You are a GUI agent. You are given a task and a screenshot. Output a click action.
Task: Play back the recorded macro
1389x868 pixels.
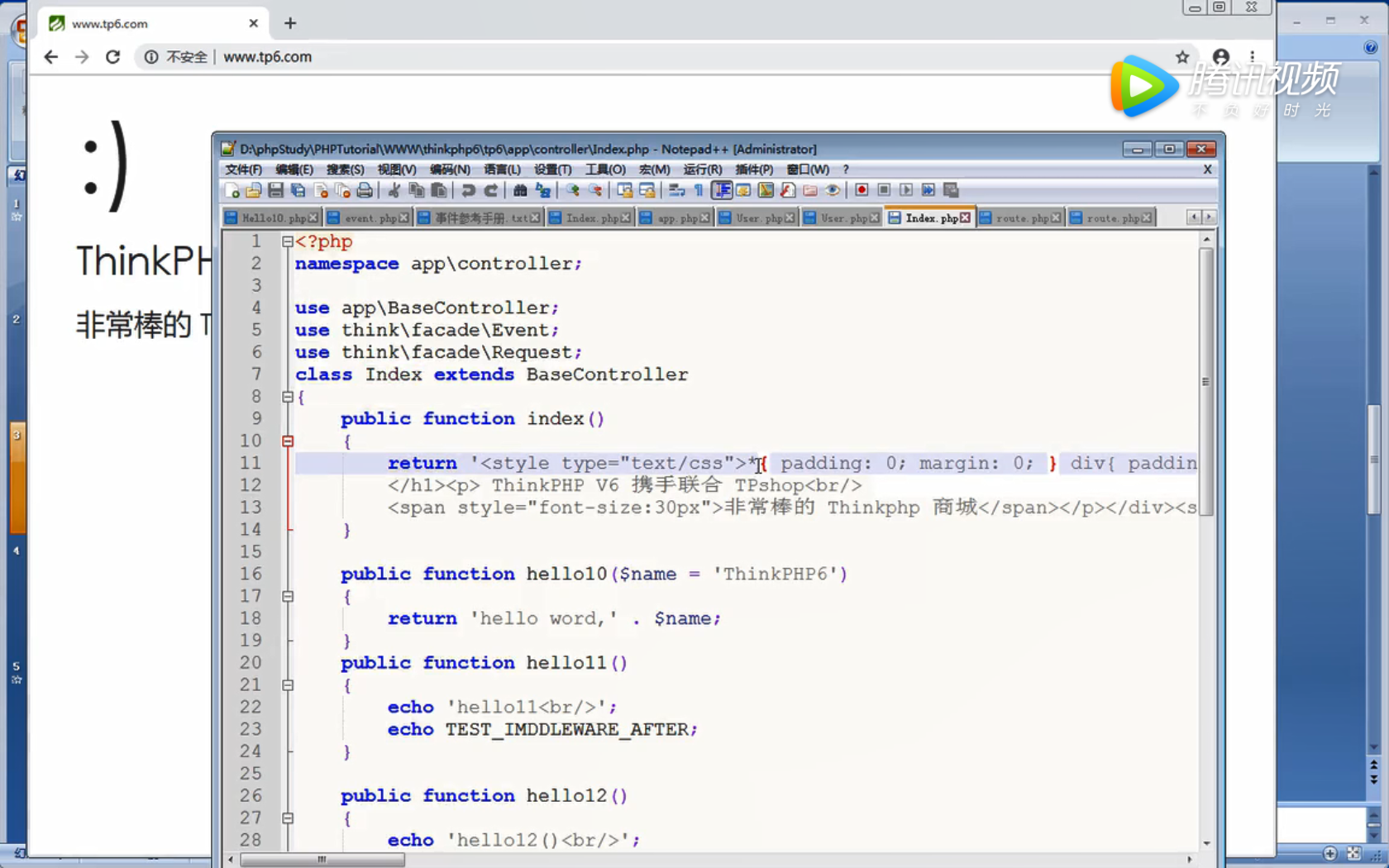(906, 191)
